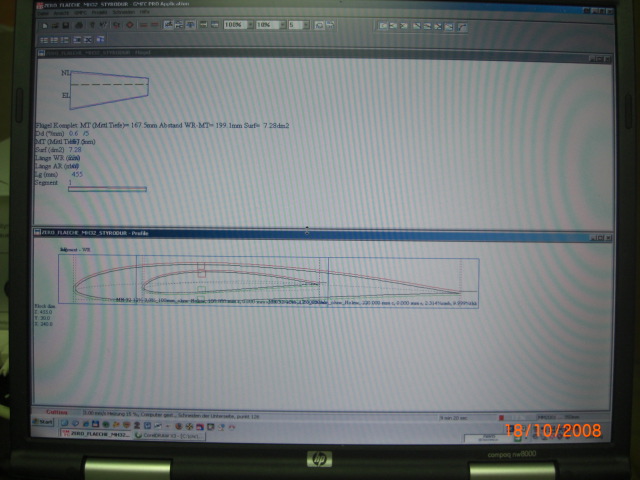Viewport: 640px width, 480px height.
Task: Click the icon just left of the 100% dropdown
Action: click(215, 25)
